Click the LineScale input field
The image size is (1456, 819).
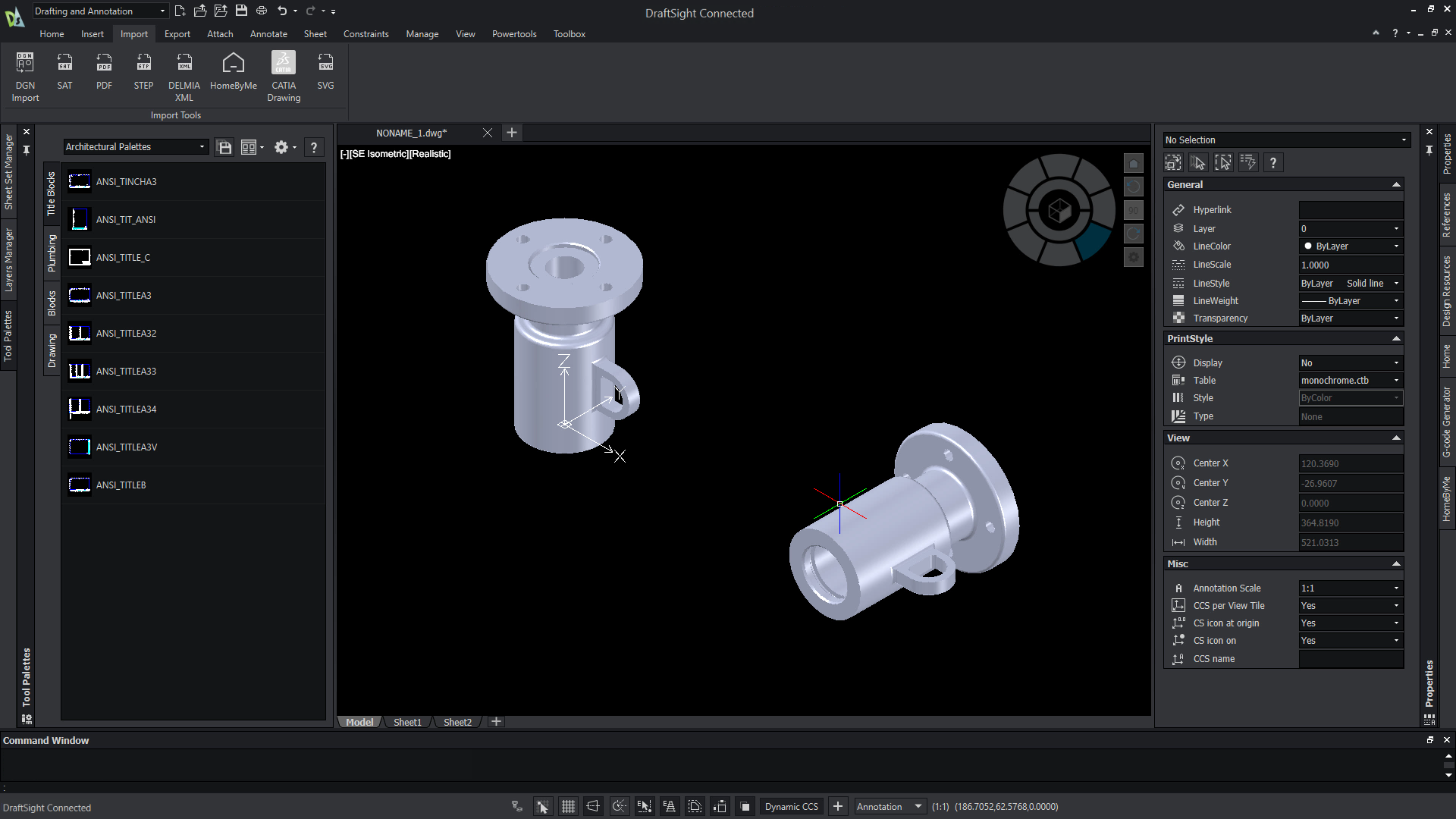[x=1350, y=264]
